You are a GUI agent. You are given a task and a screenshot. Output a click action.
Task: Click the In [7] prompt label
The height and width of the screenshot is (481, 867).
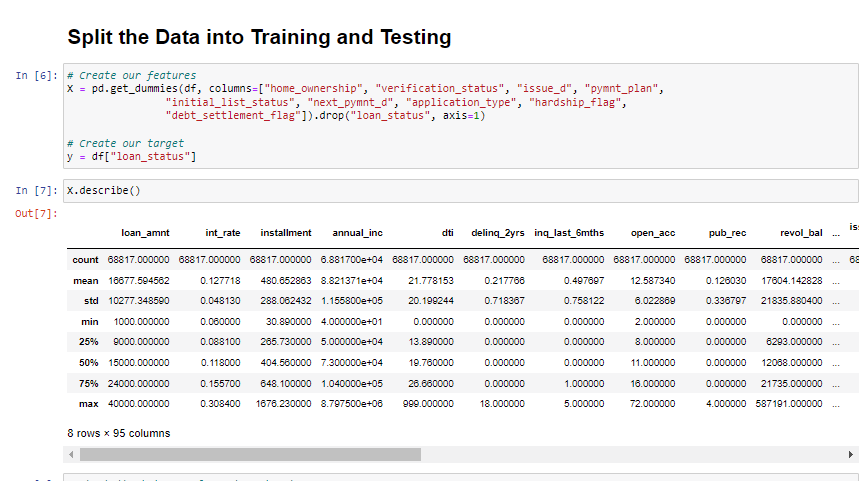[36, 191]
